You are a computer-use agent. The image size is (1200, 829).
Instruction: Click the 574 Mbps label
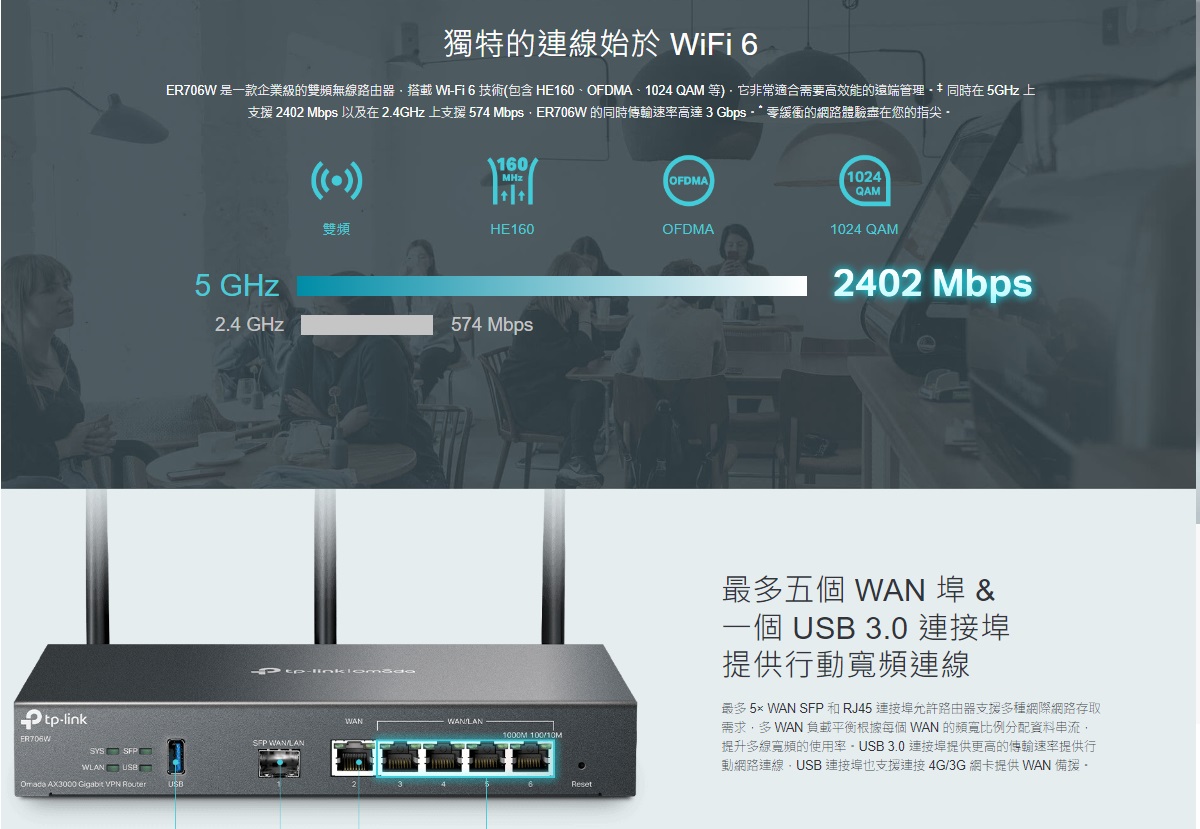point(492,325)
